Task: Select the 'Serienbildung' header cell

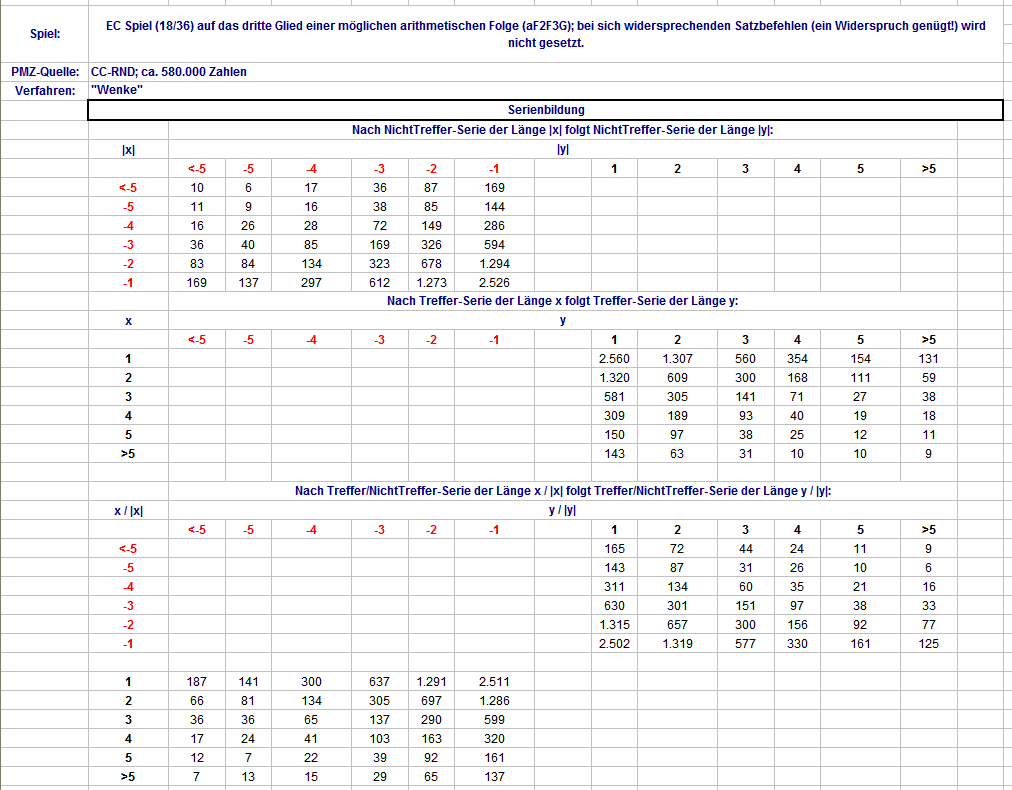Action: point(545,110)
